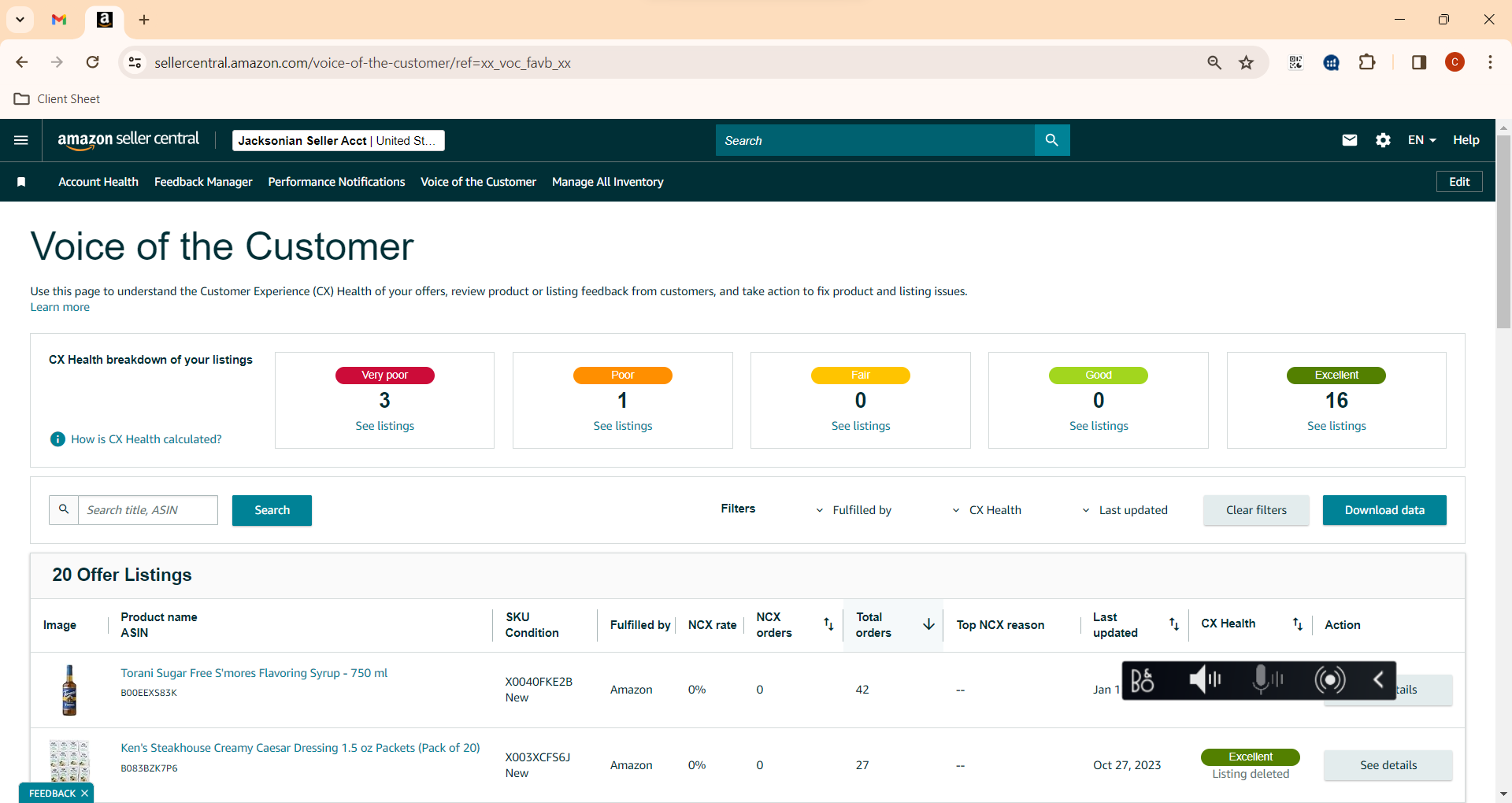
Task: Open Feedback Manager from favorites bar
Action: coord(203,182)
